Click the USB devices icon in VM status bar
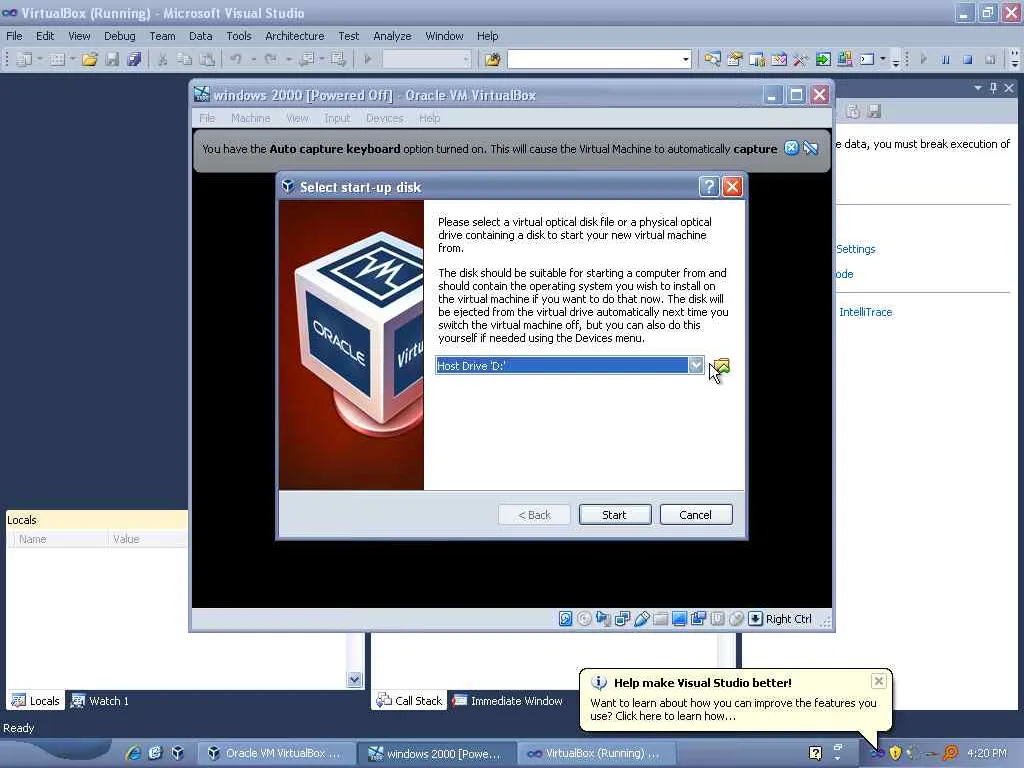This screenshot has width=1024, height=768. click(641, 618)
